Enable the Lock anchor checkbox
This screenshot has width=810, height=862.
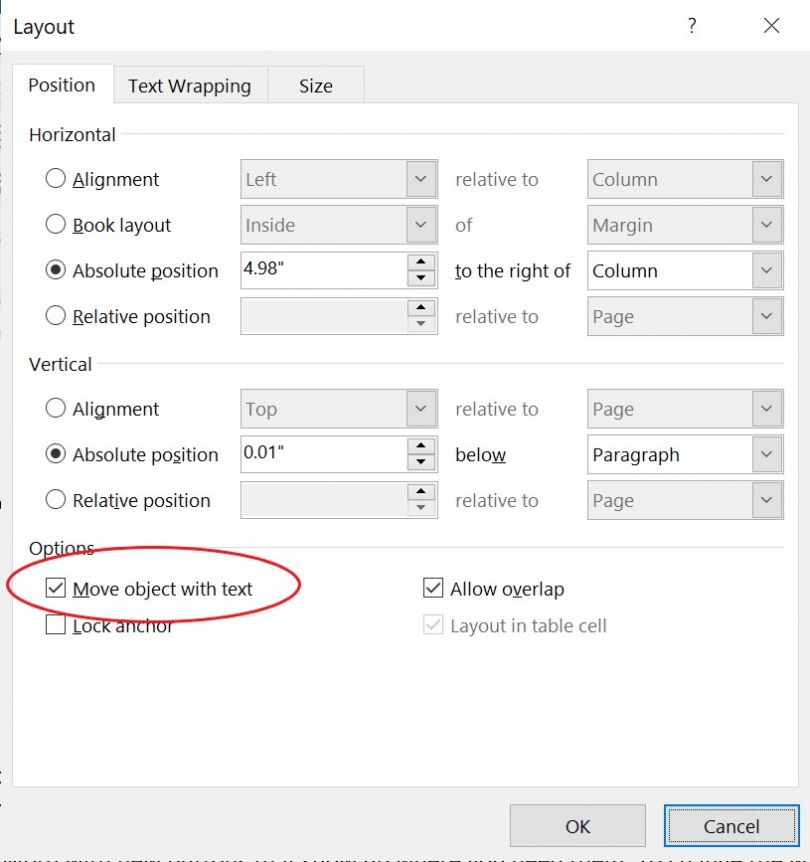click(x=55, y=626)
